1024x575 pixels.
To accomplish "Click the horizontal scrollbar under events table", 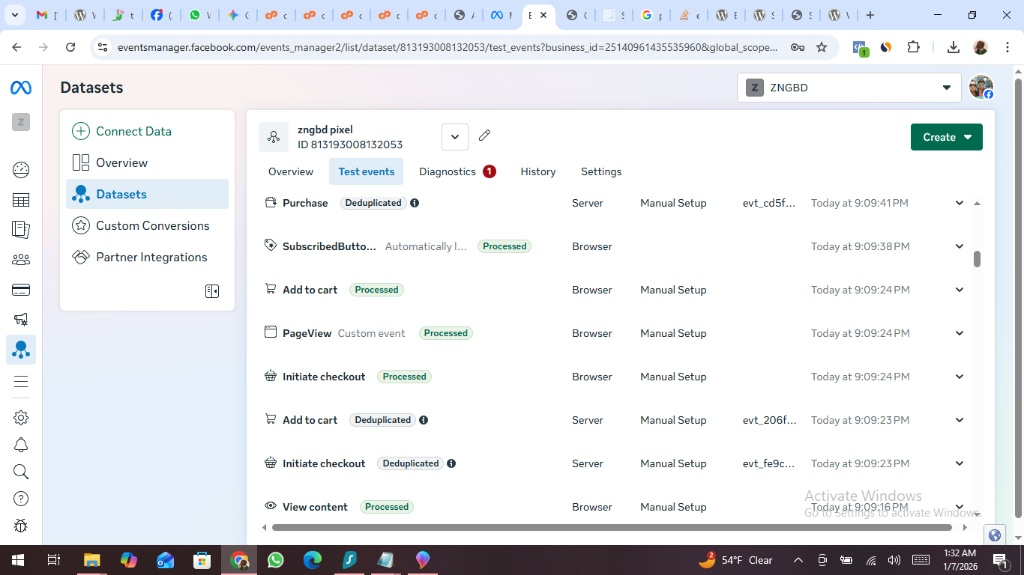I will 610,527.
